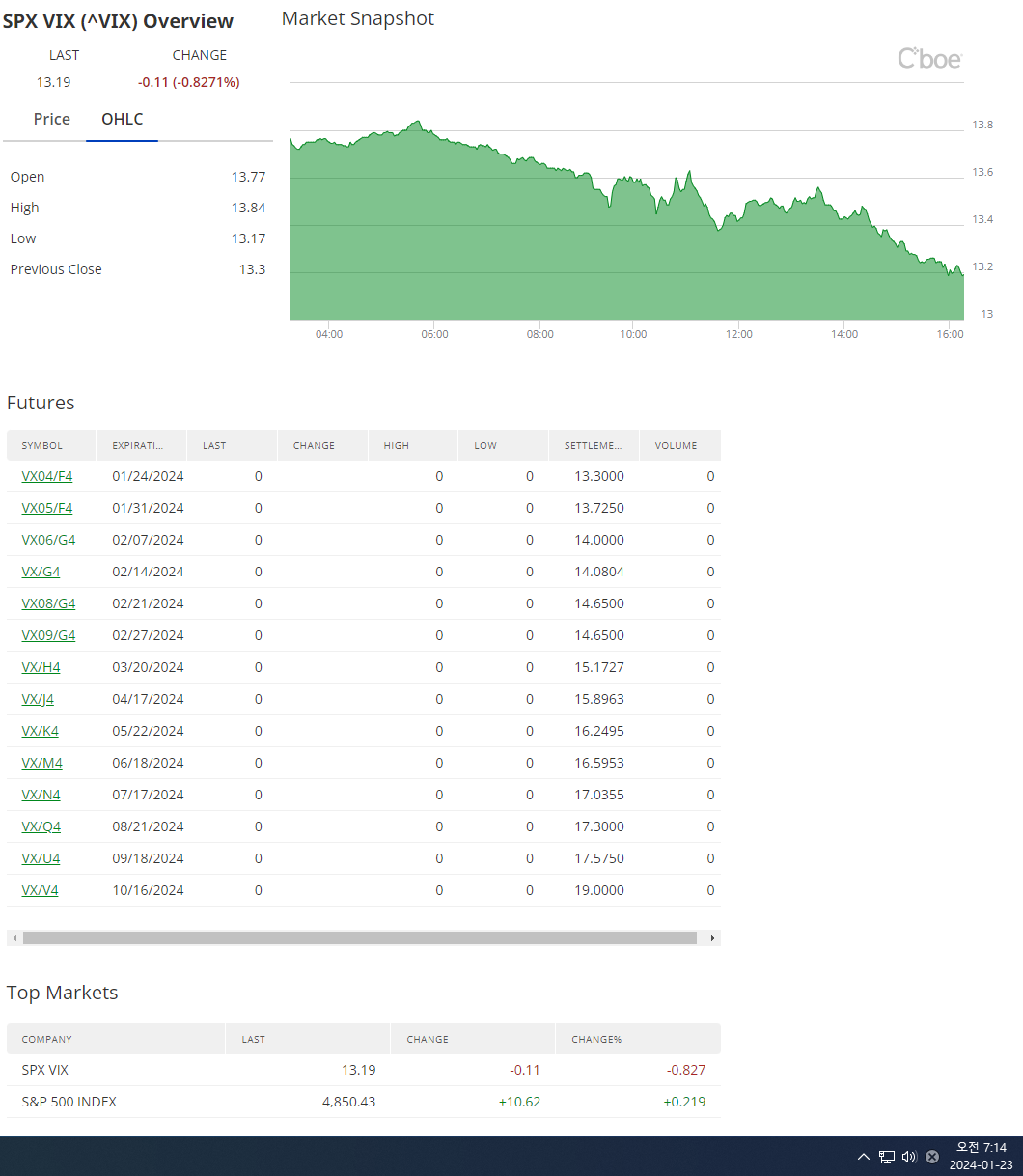Open the VX/H4 futures link
1023x1176 pixels.
click(41, 667)
